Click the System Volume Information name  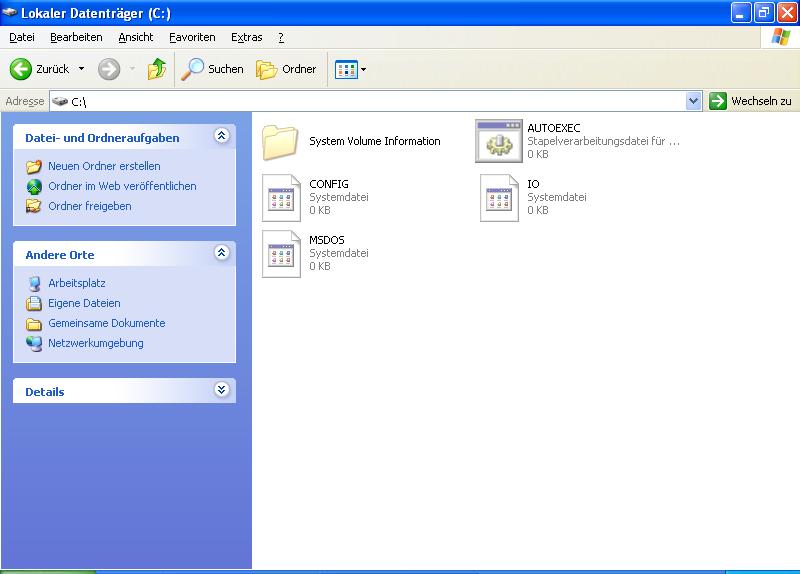(x=374, y=141)
